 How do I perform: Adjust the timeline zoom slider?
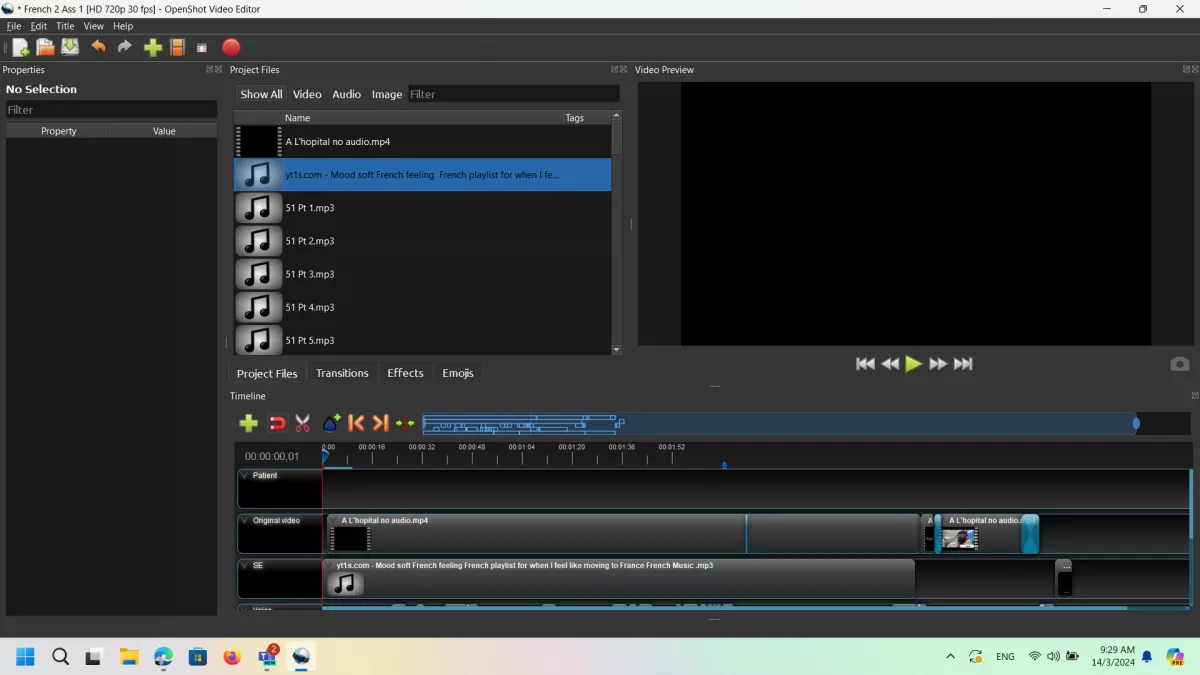1135,424
